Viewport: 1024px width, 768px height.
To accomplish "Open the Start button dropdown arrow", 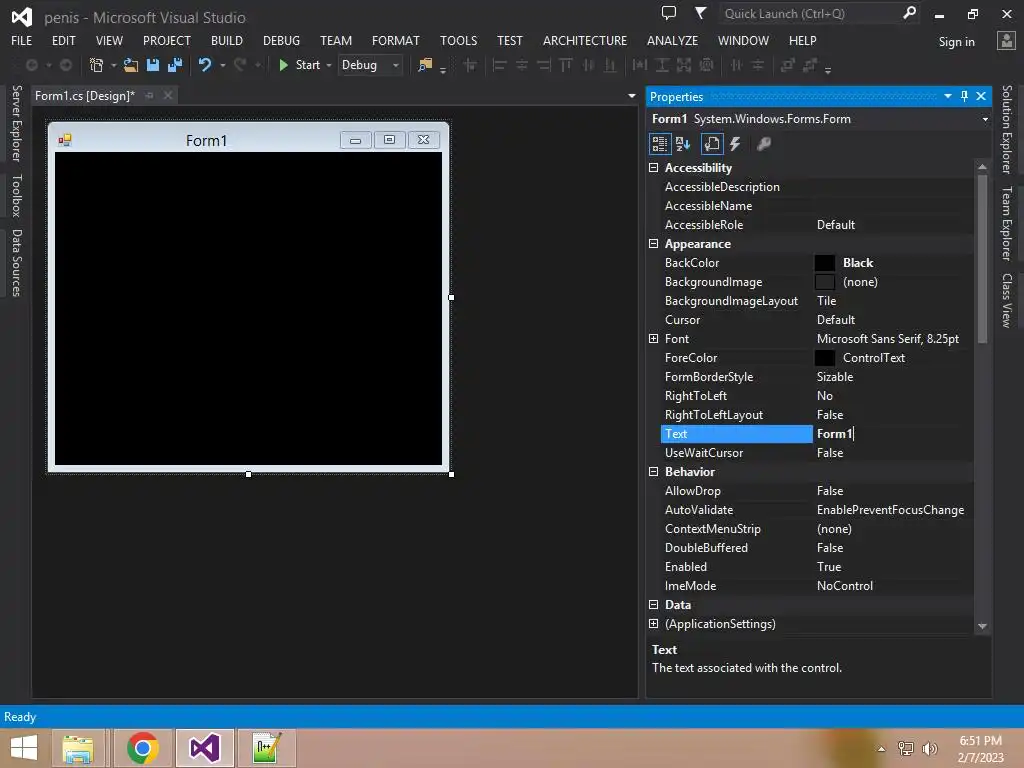I will click(329, 65).
